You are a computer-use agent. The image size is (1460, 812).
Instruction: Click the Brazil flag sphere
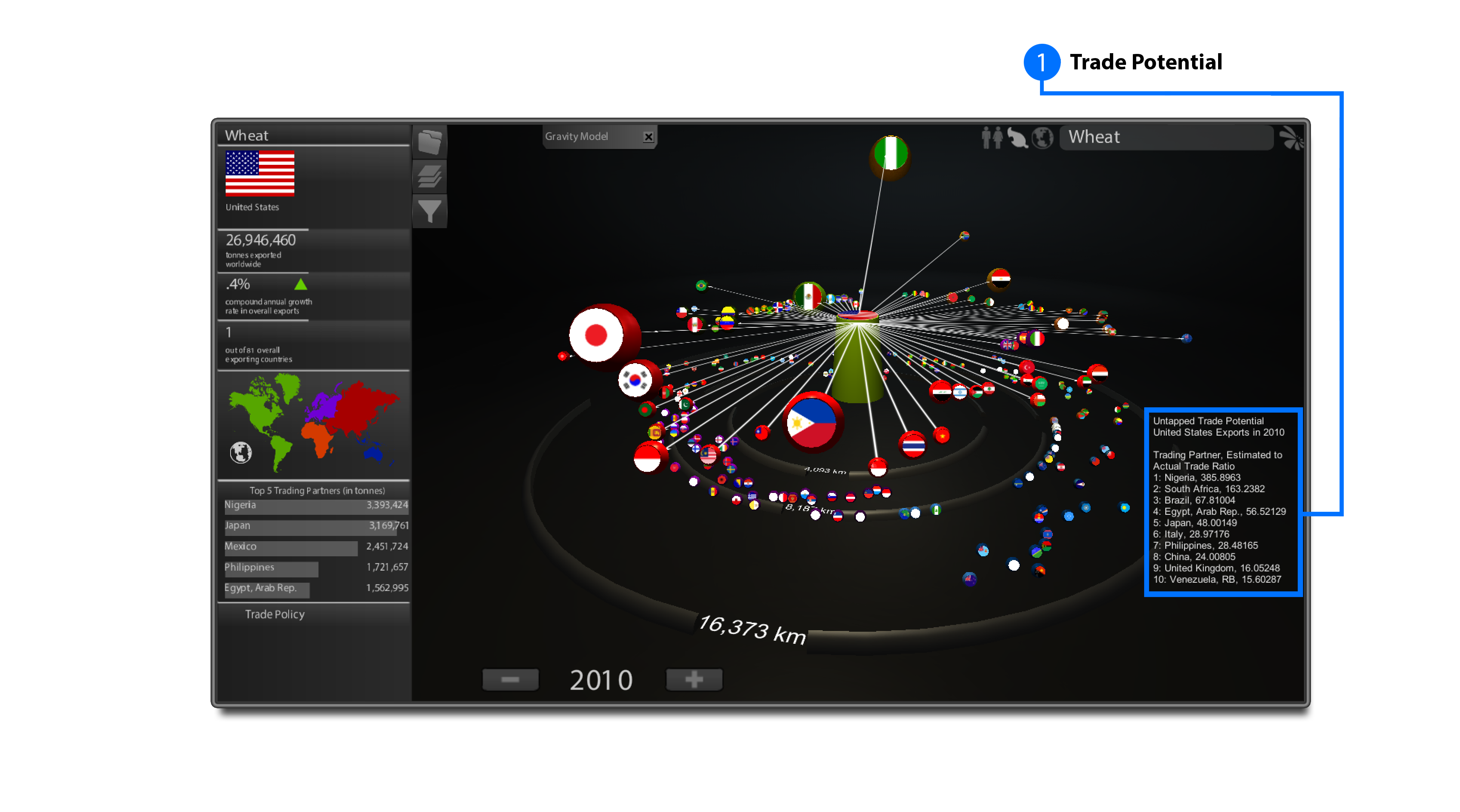701,286
